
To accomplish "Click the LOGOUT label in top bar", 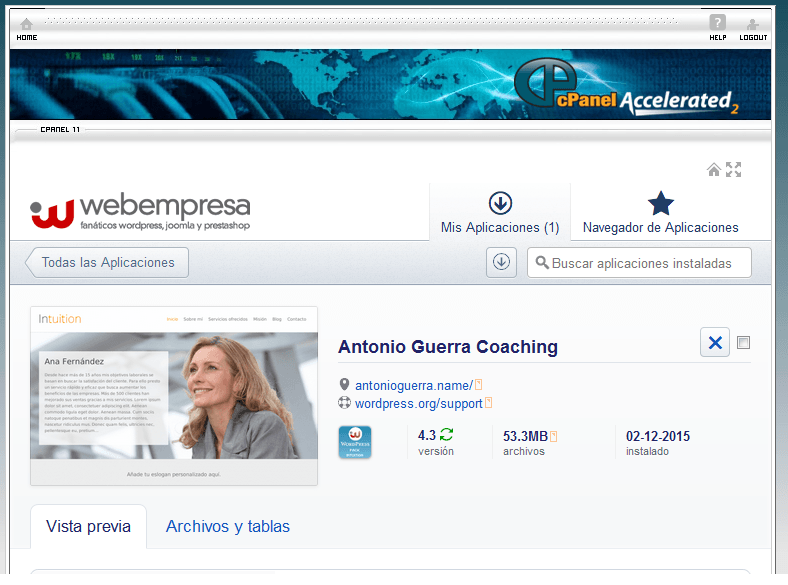I will click(753, 37).
